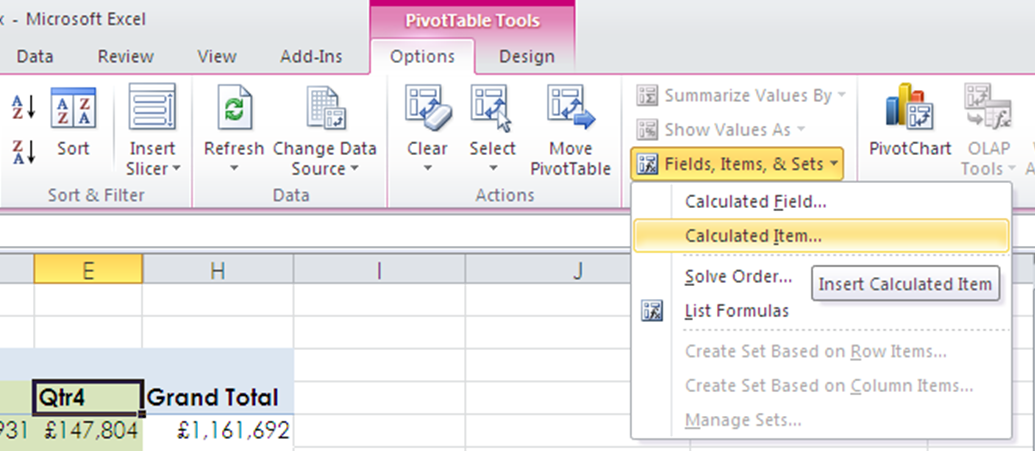The image size is (1035, 451).
Task: Select column E header
Action: coord(88,269)
